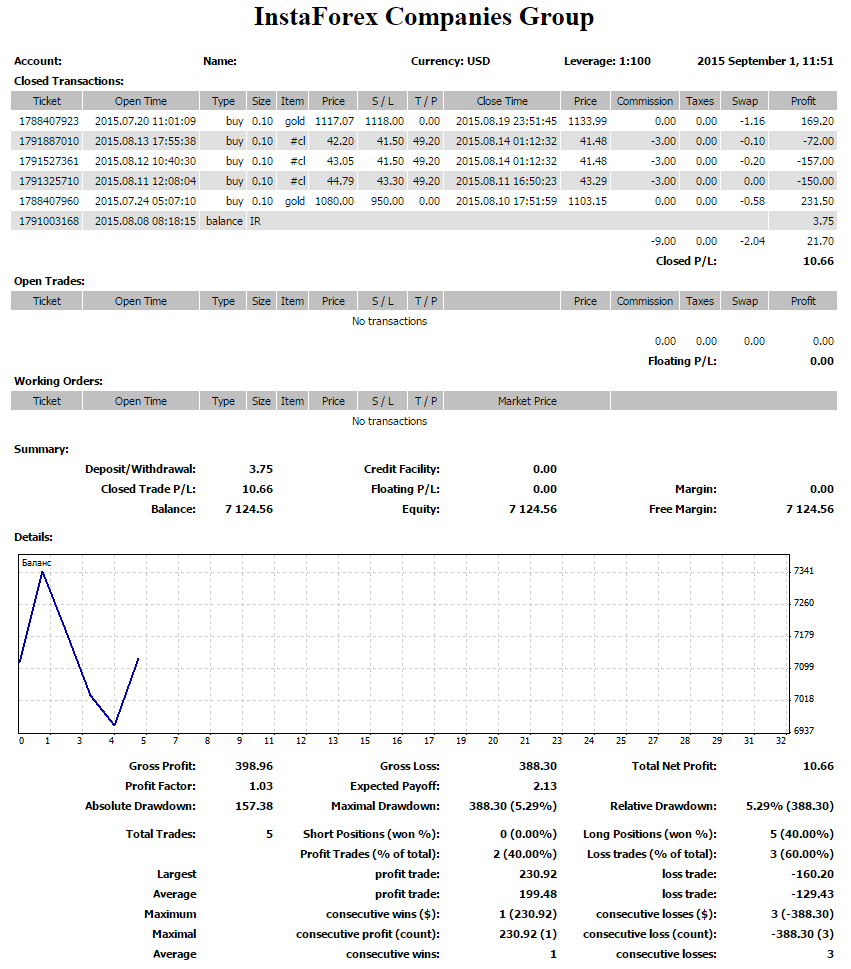Click the Credit Facility: label
Viewport: 851px width, 969px height.
tap(402, 469)
